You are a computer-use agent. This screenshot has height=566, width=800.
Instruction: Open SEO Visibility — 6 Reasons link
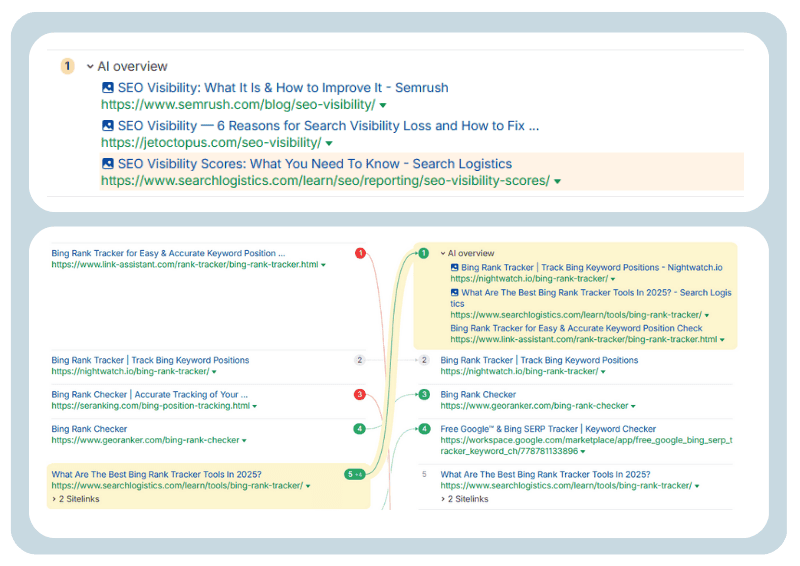click(x=329, y=126)
